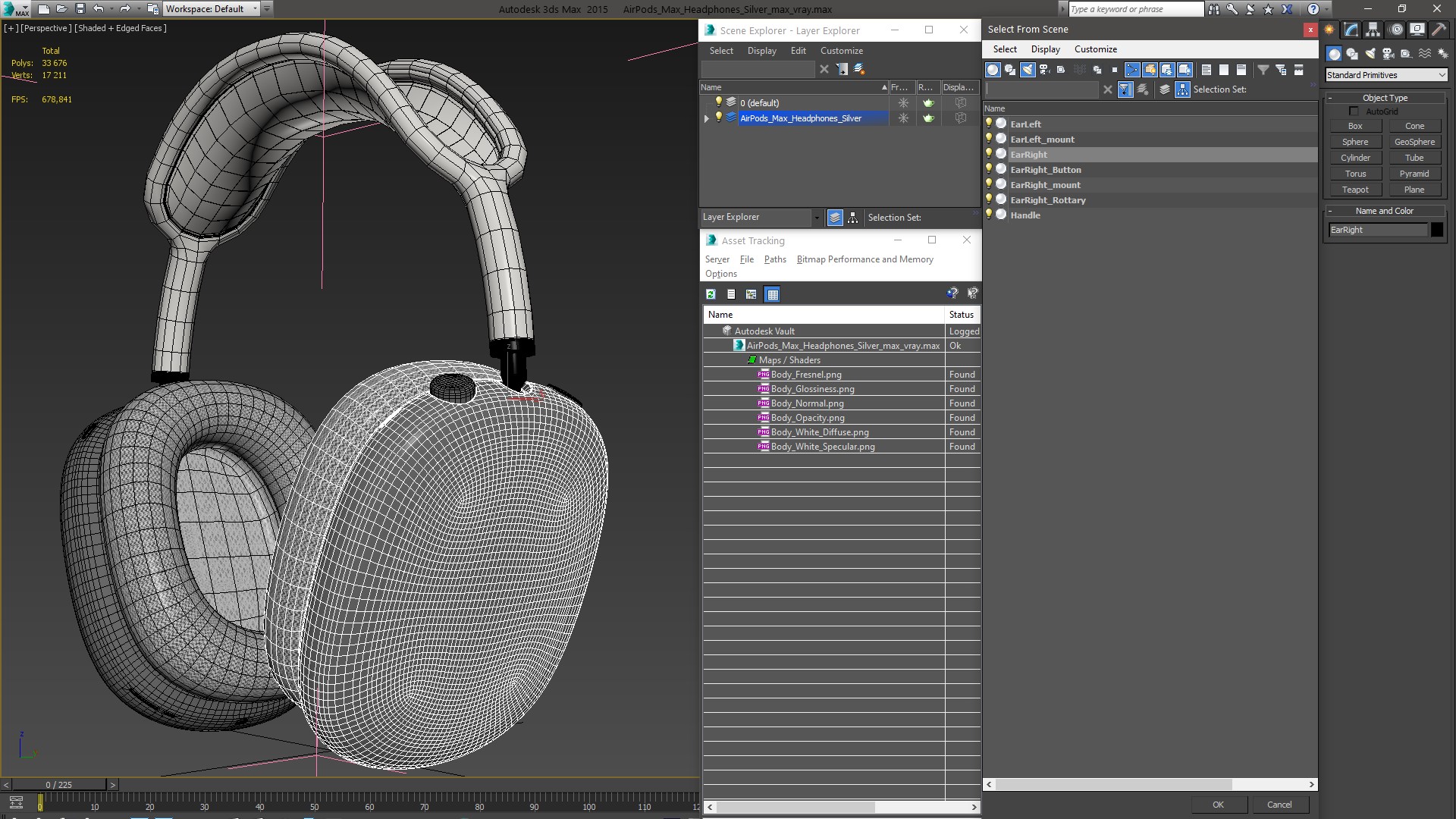Select the Cameras category in Create panel

pyautogui.click(x=1389, y=54)
